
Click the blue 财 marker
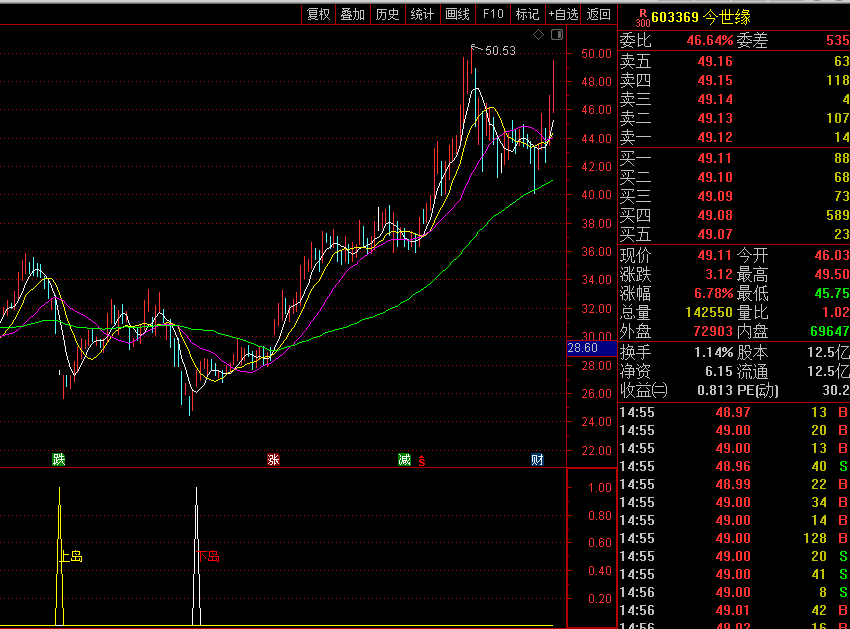[537, 460]
